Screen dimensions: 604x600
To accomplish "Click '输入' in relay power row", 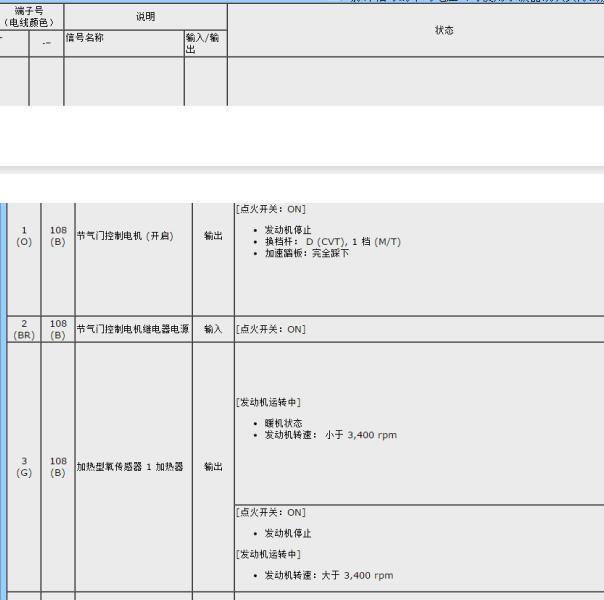I will [213, 329].
